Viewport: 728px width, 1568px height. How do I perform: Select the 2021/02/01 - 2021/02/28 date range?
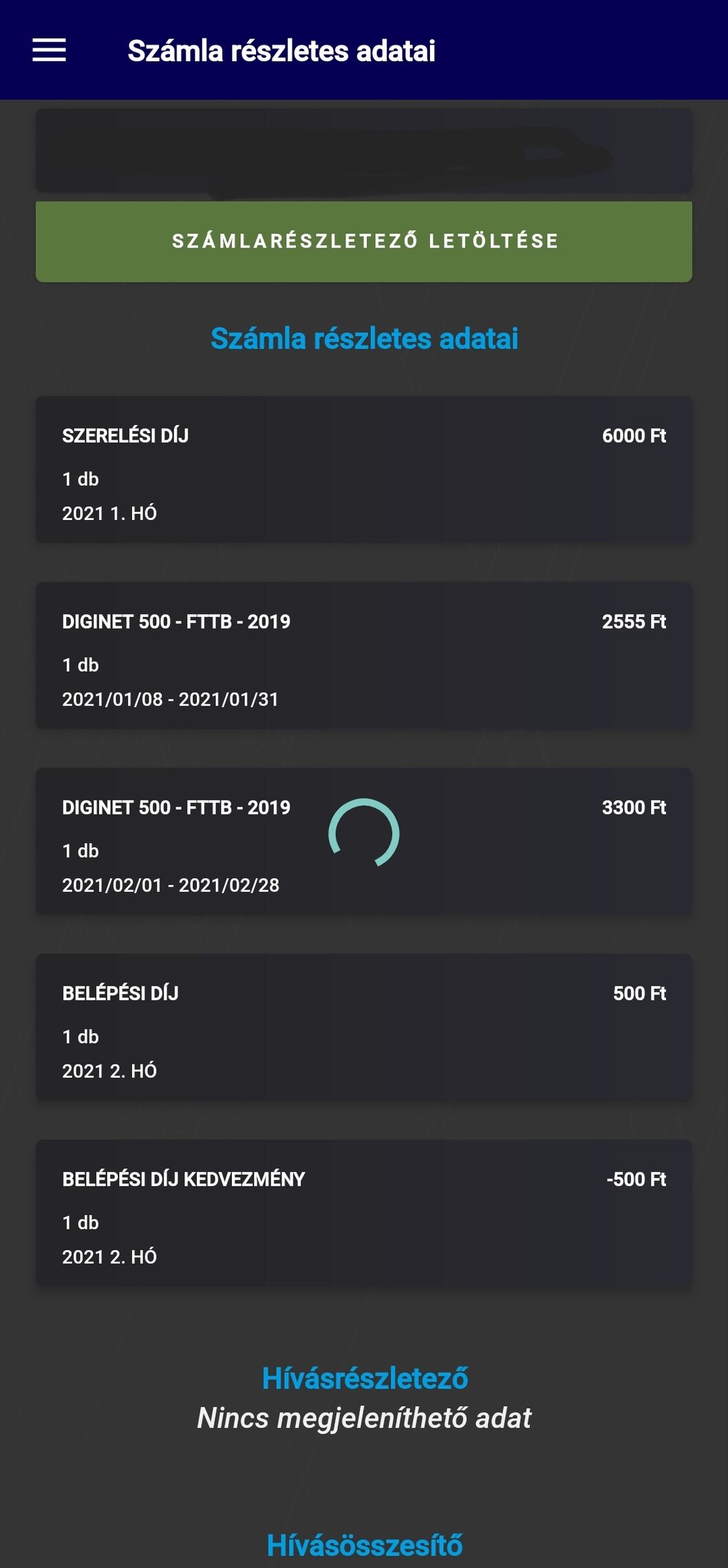coord(171,885)
